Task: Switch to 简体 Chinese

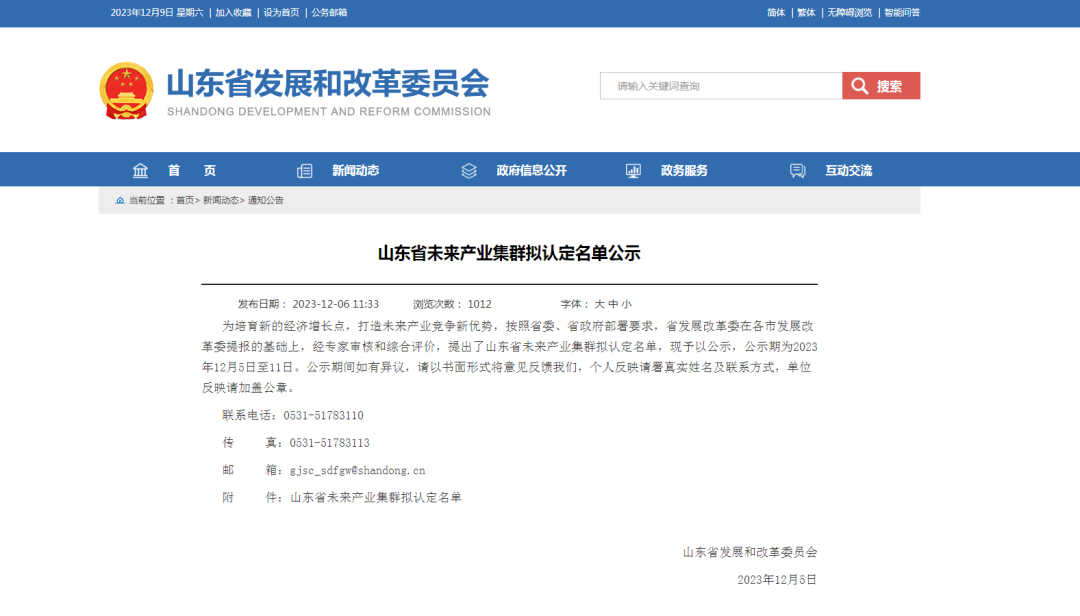Action: [776, 12]
